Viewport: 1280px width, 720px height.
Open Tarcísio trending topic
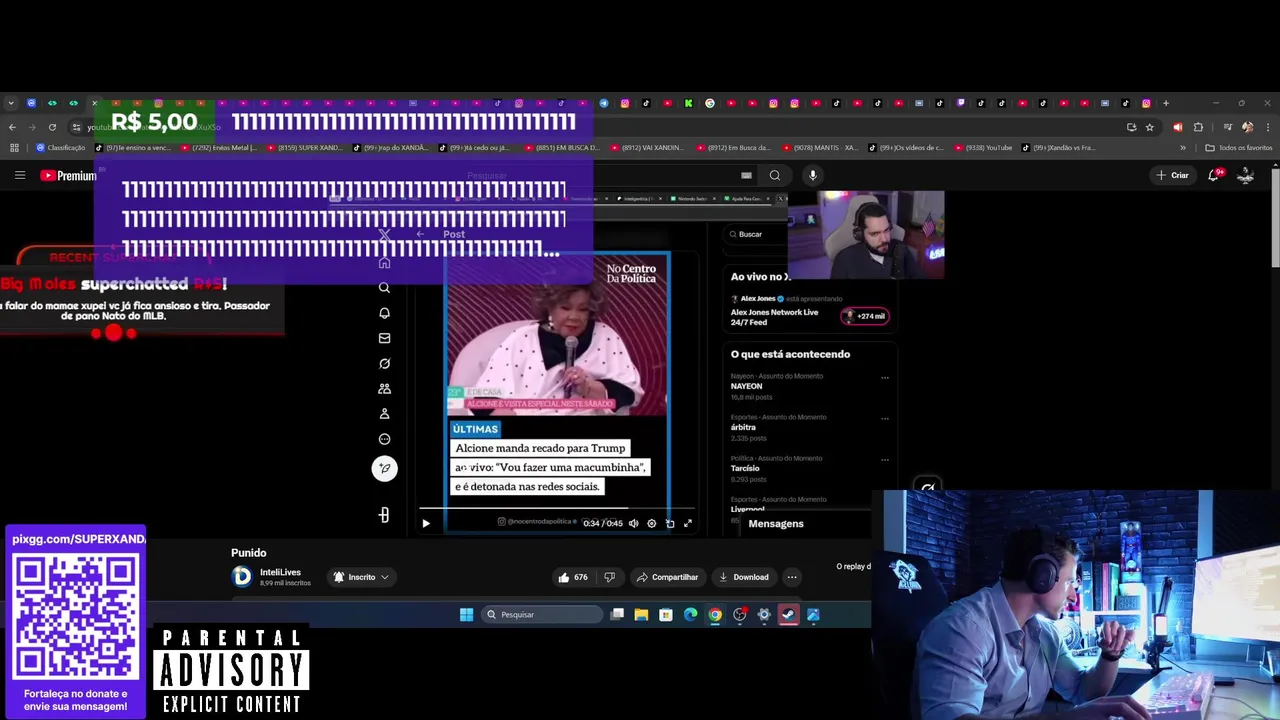[x=745, y=468]
